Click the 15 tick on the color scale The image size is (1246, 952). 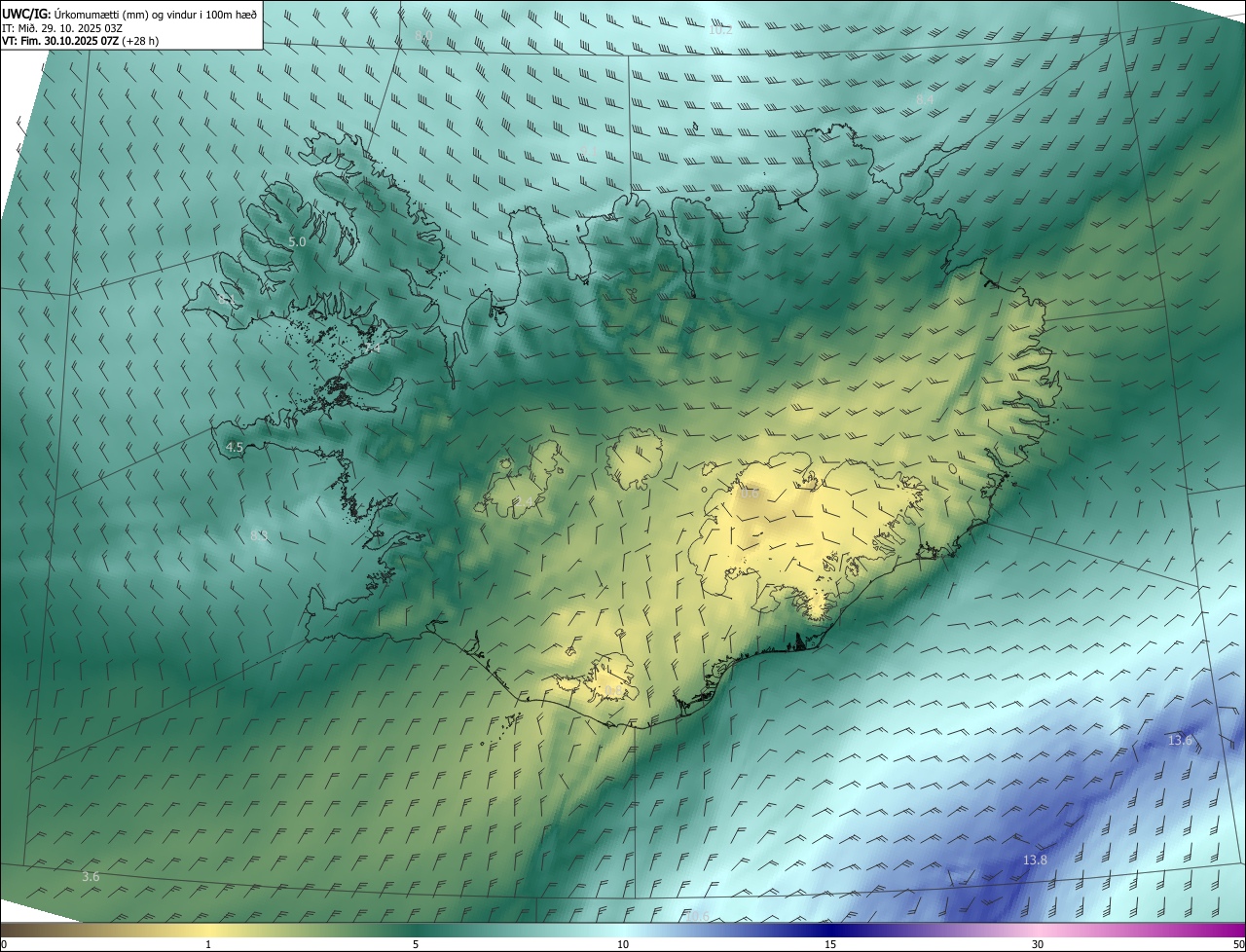click(x=830, y=945)
